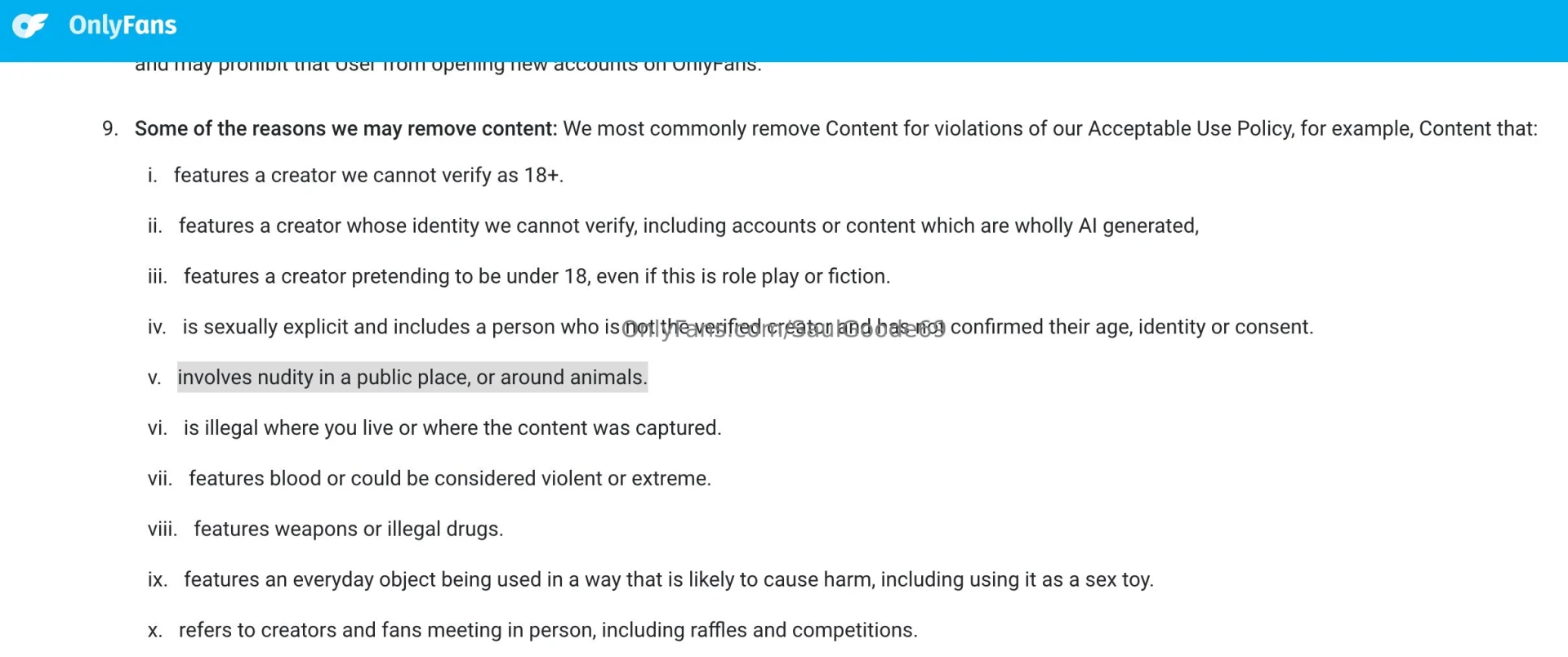Click the raffles and competitions item

coord(548,631)
